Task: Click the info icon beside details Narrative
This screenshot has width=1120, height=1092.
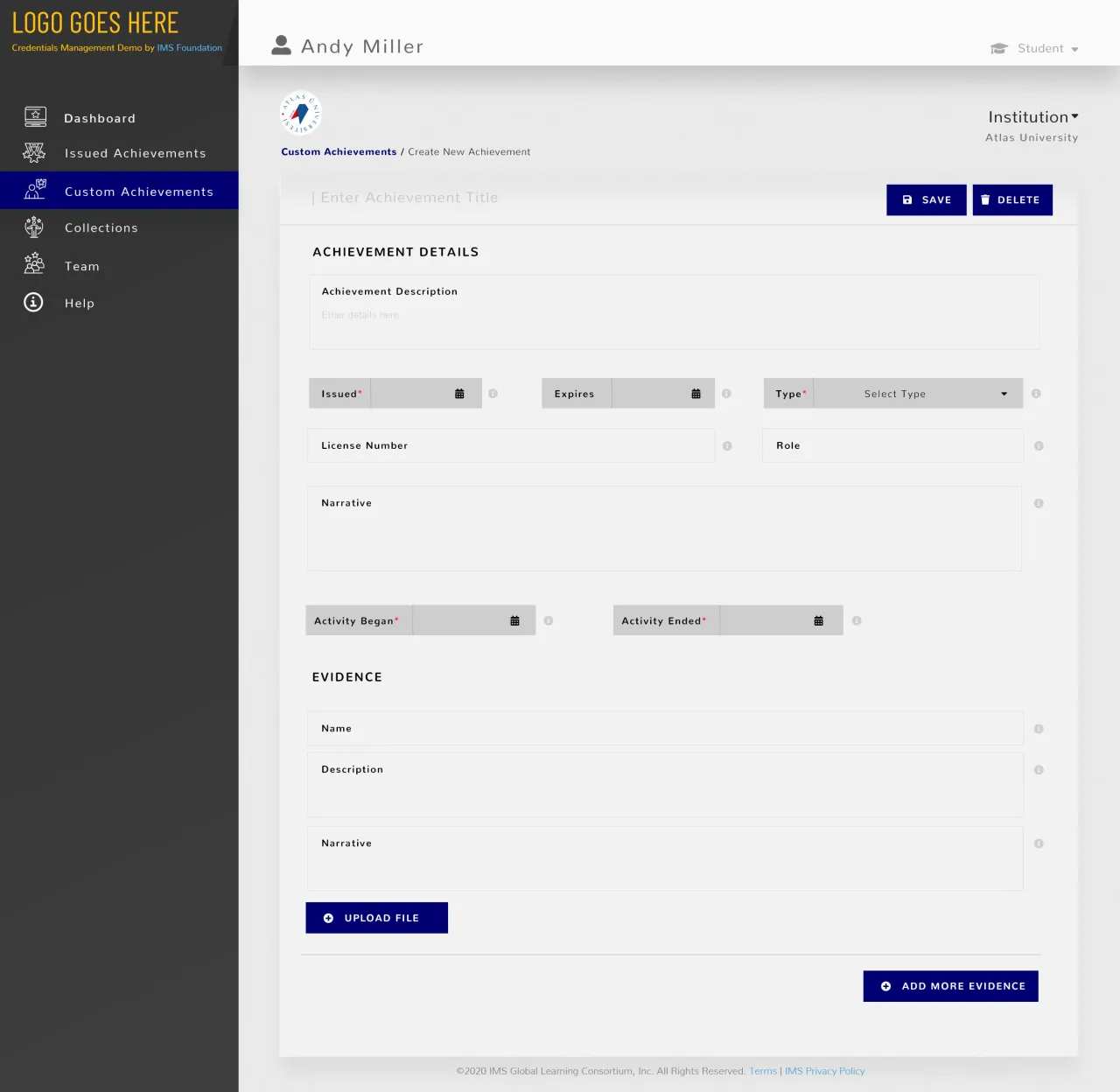Action: [1039, 503]
